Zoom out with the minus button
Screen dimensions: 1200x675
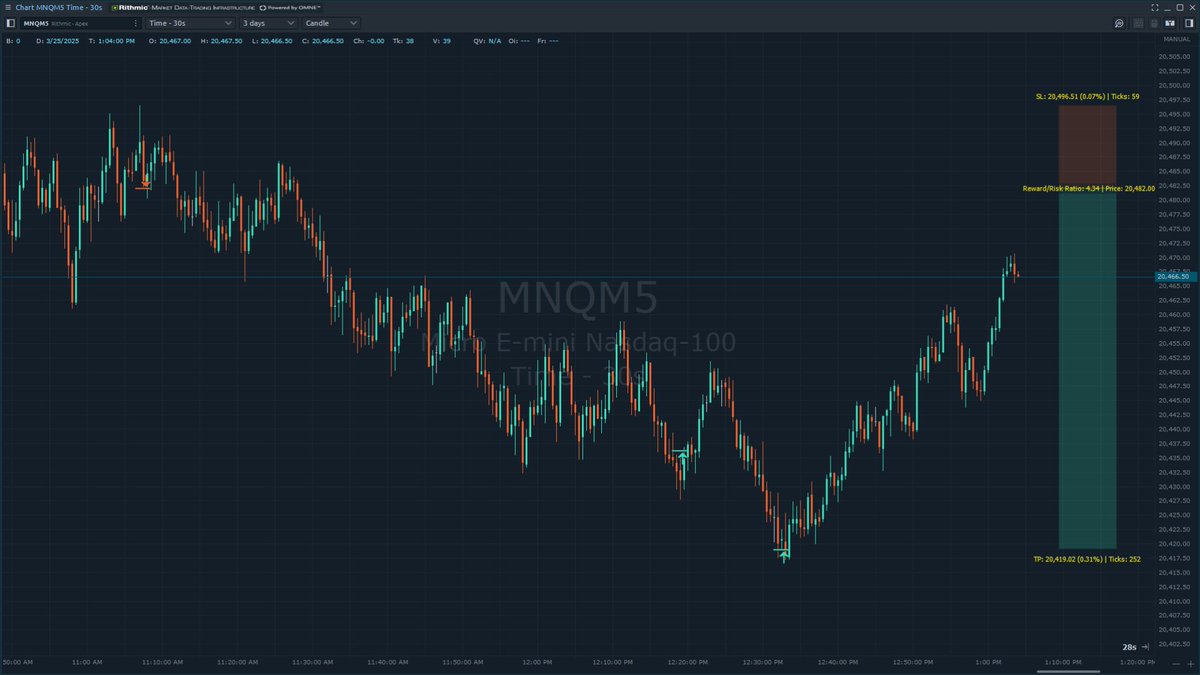[1176, 664]
